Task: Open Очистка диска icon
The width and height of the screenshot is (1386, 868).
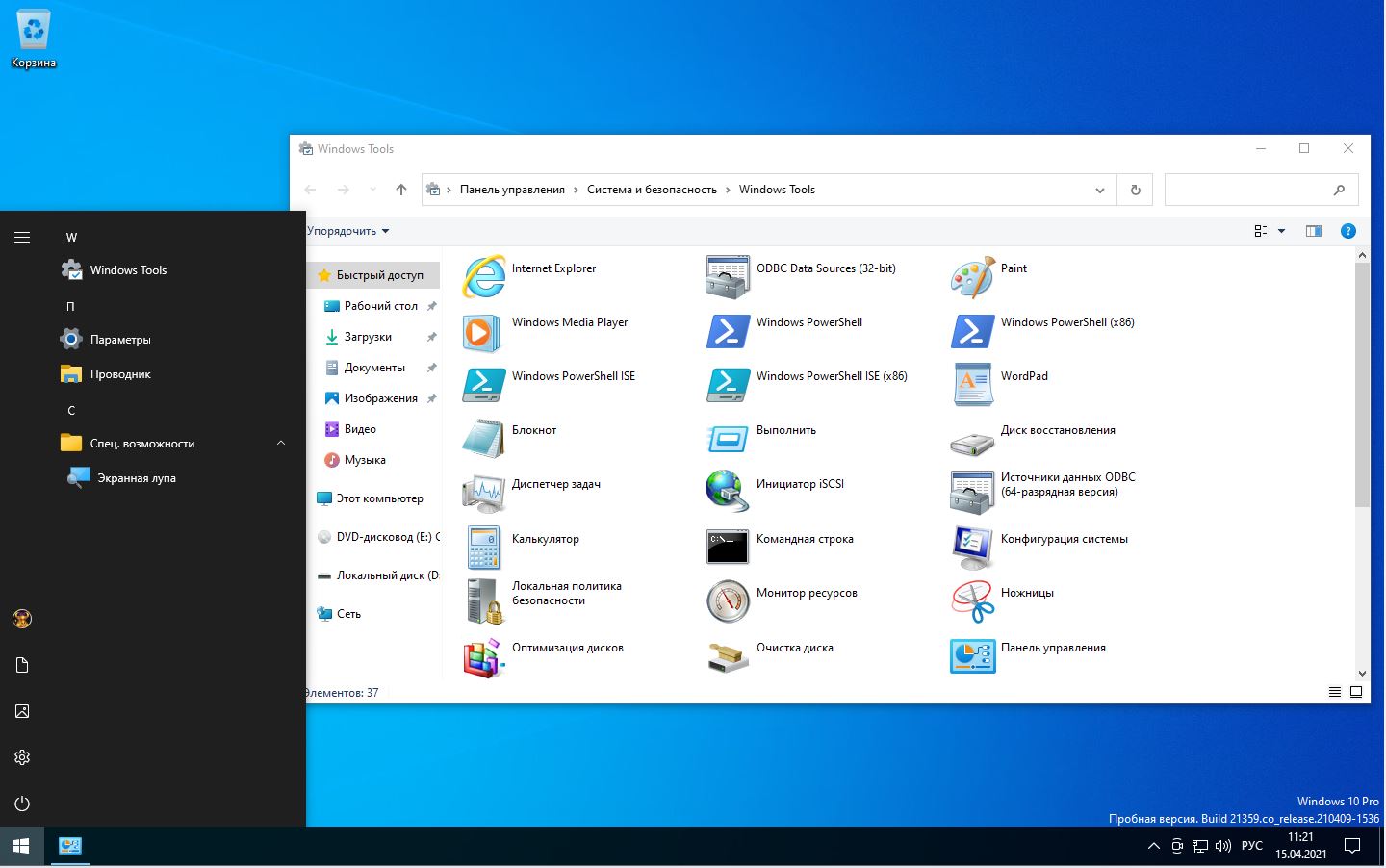Action: click(x=728, y=657)
